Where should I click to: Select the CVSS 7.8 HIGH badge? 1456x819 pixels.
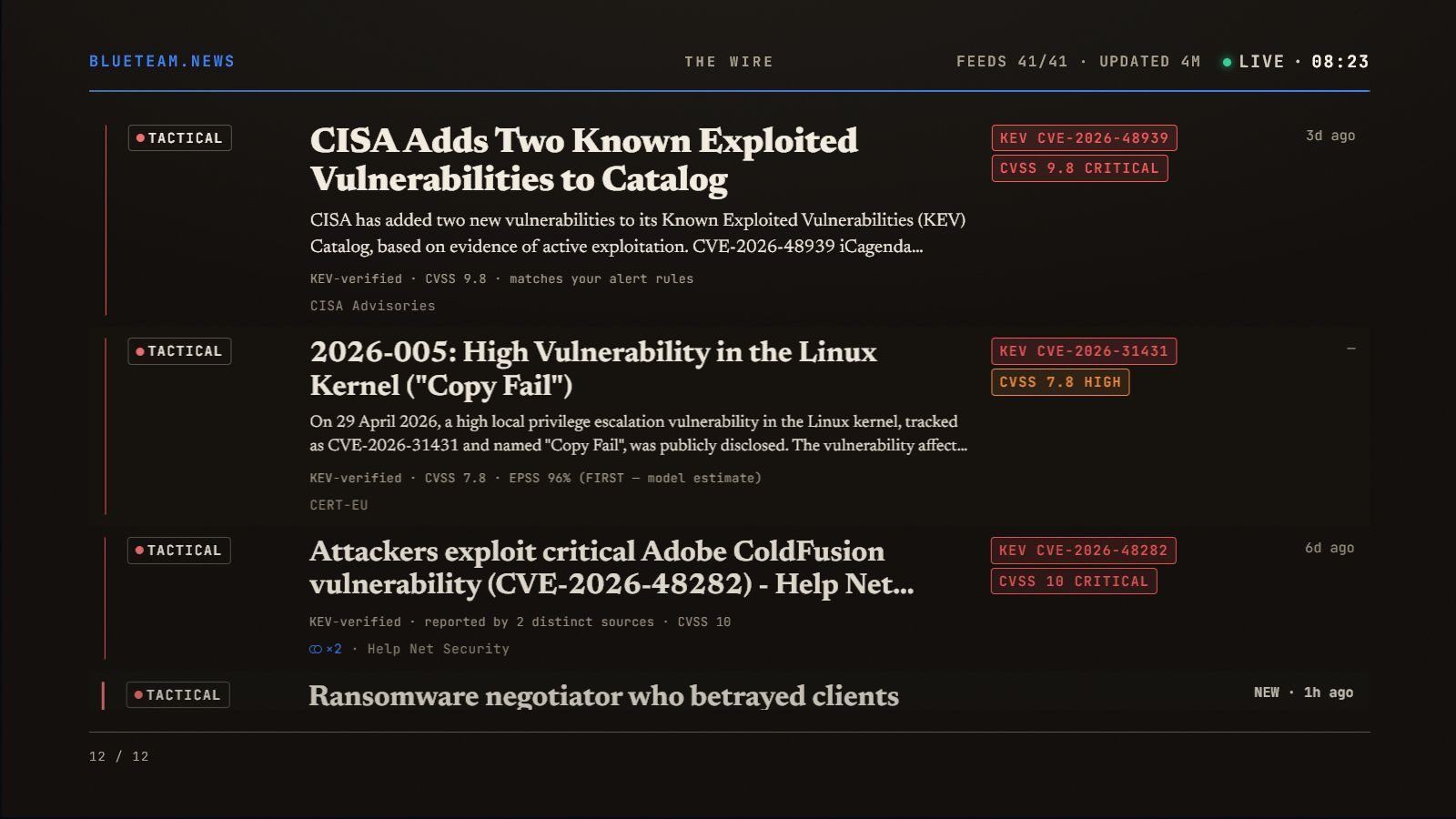tap(1060, 382)
